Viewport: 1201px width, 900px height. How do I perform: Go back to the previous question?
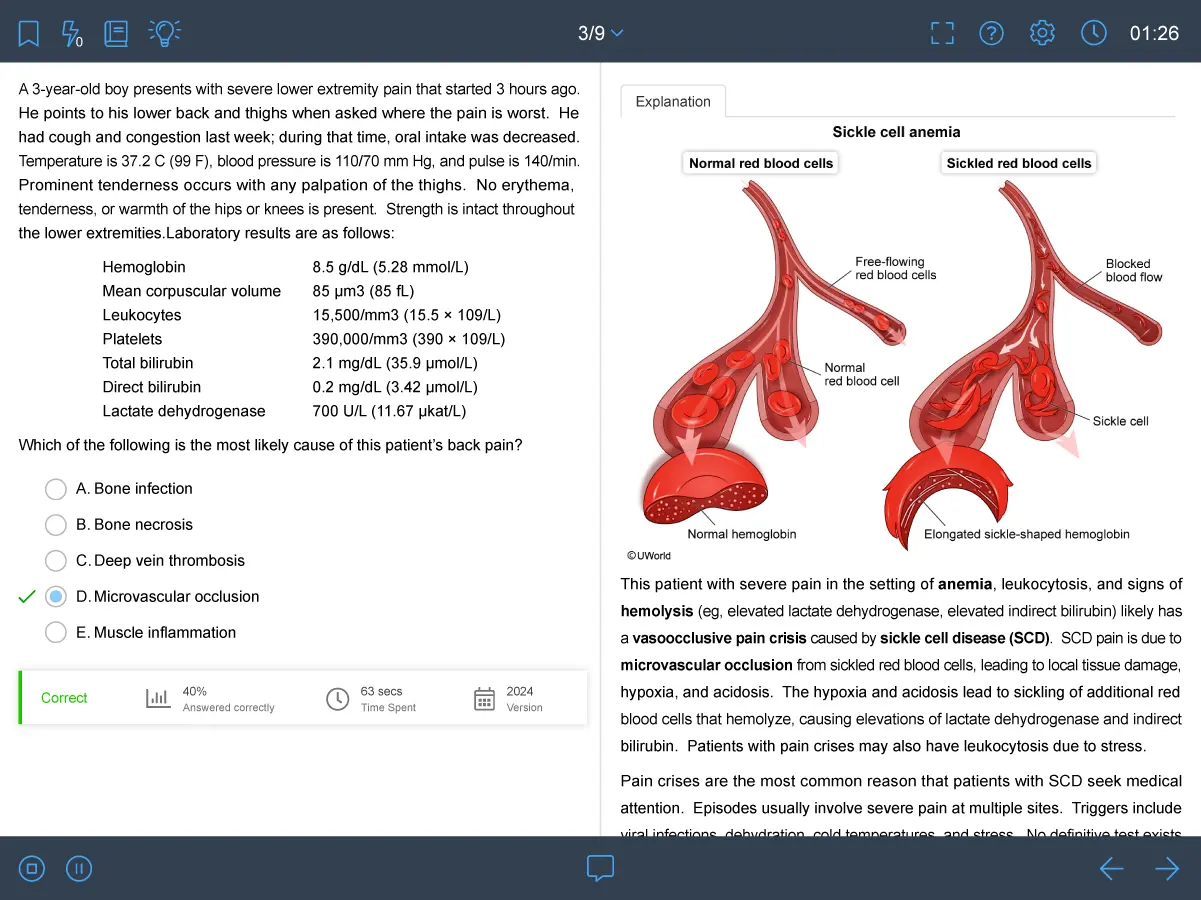1111,869
